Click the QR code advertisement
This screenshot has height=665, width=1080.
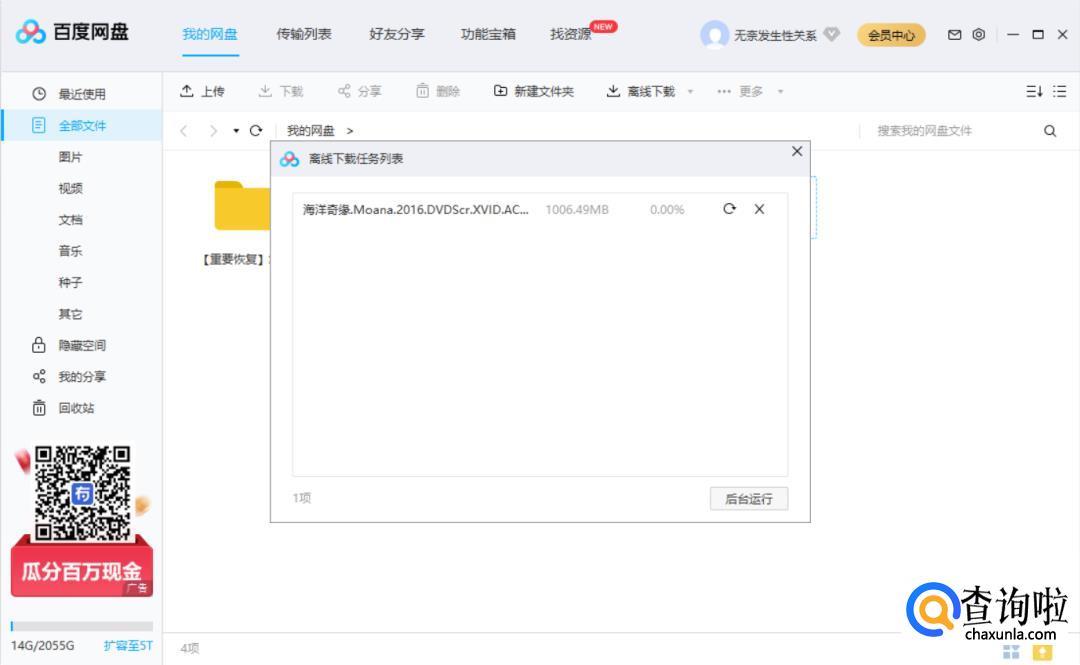82,493
